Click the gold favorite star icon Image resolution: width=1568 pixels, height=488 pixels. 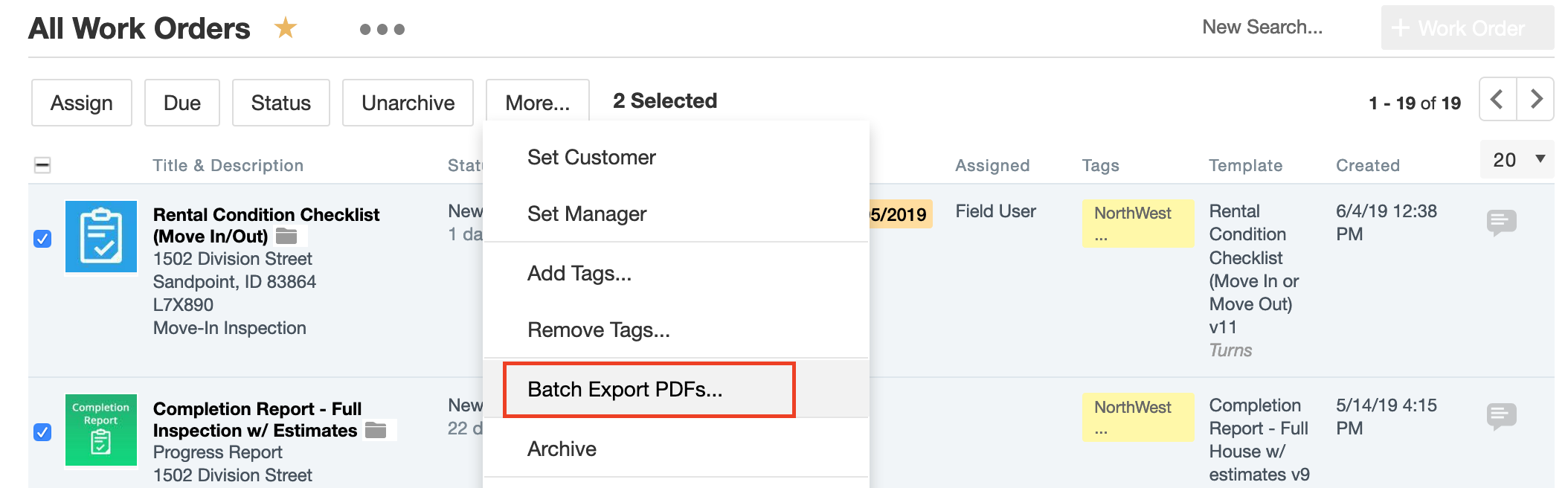point(286,28)
